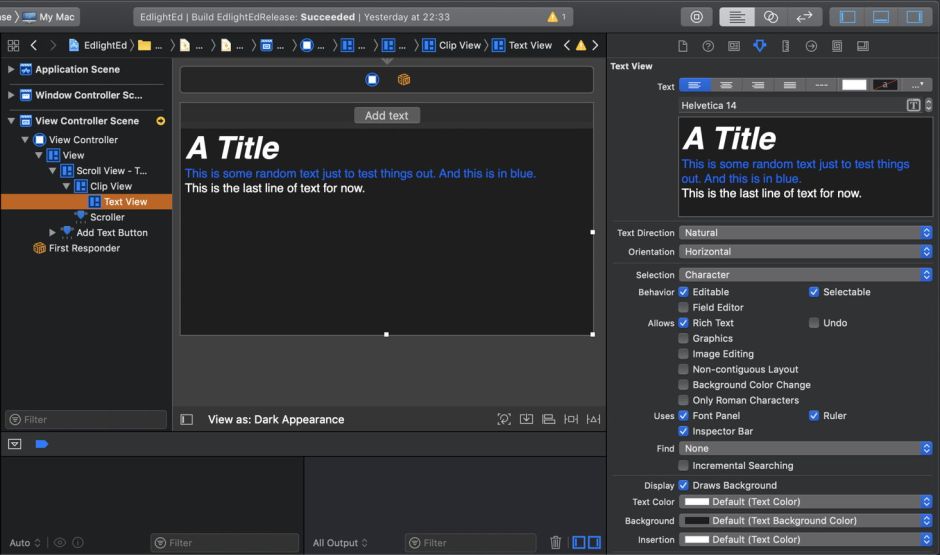The image size is (940, 555).
Task: Open the Quick Help inspector
Action: pos(708,46)
